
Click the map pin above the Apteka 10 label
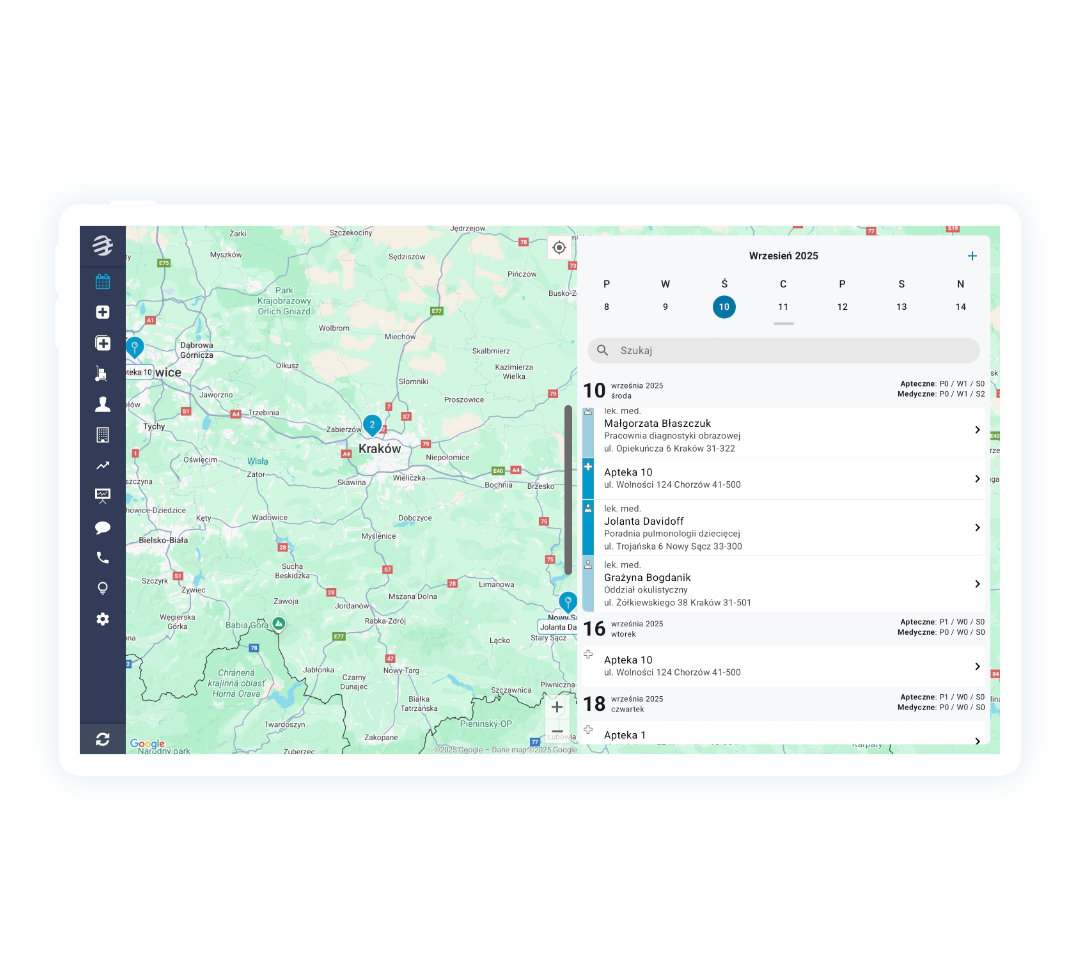pos(135,348)
